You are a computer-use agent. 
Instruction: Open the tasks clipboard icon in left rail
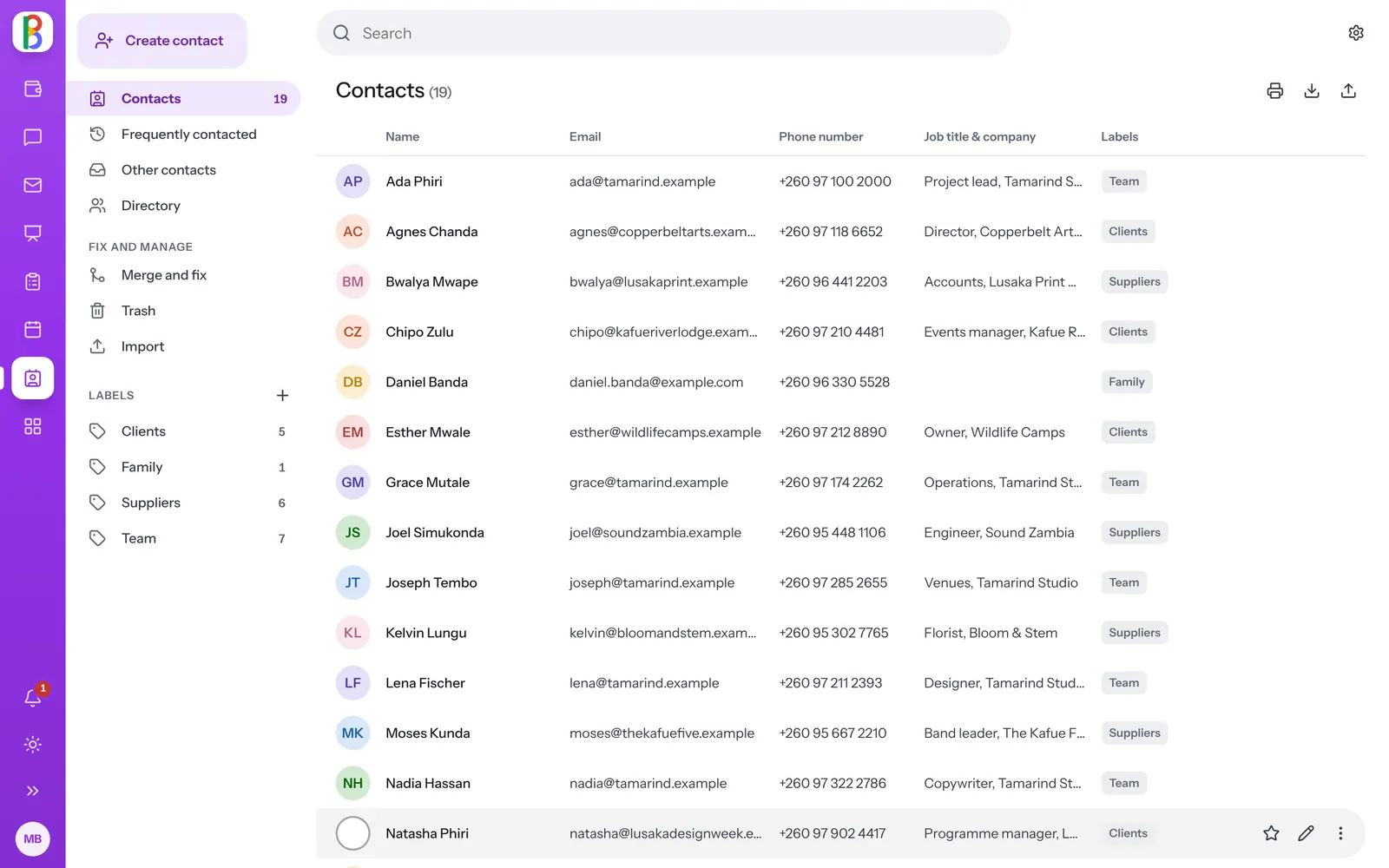click(x=32, y=281)
